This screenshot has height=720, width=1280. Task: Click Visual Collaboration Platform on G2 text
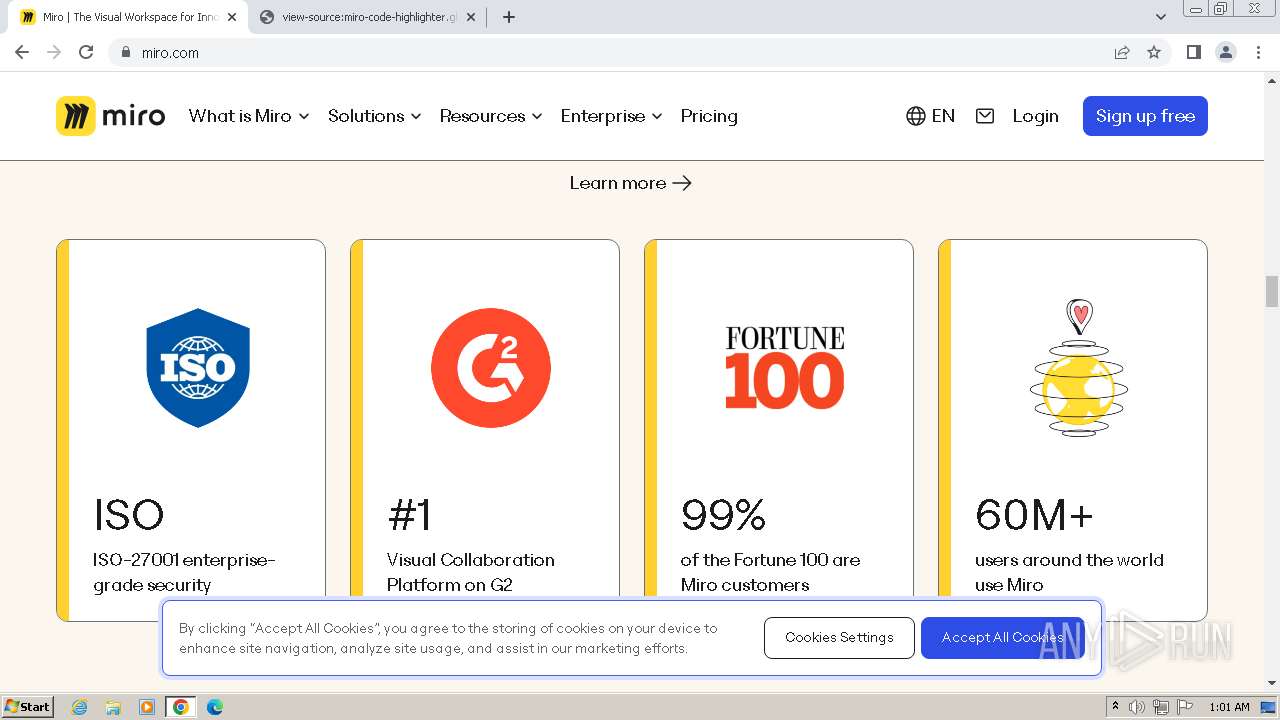(x=471, y=572)
